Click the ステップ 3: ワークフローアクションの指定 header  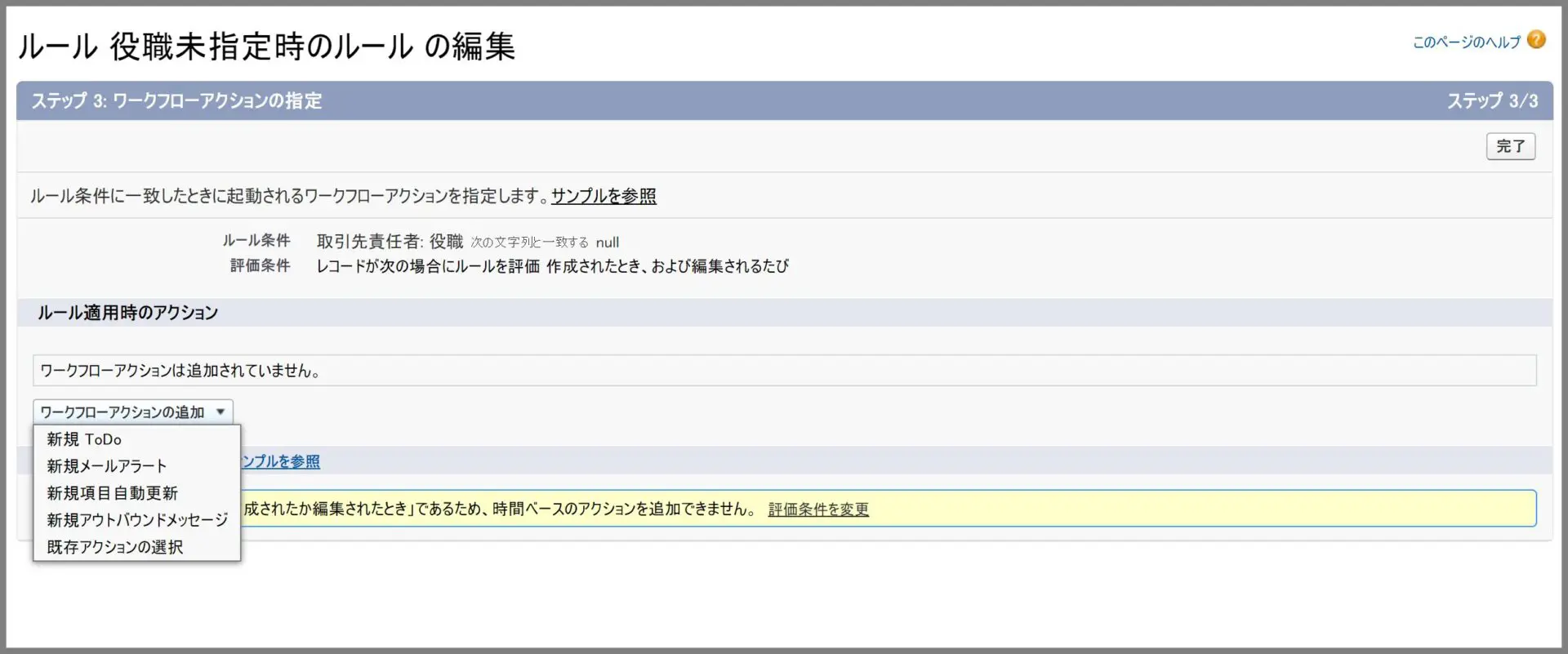[x=176, y=101]
